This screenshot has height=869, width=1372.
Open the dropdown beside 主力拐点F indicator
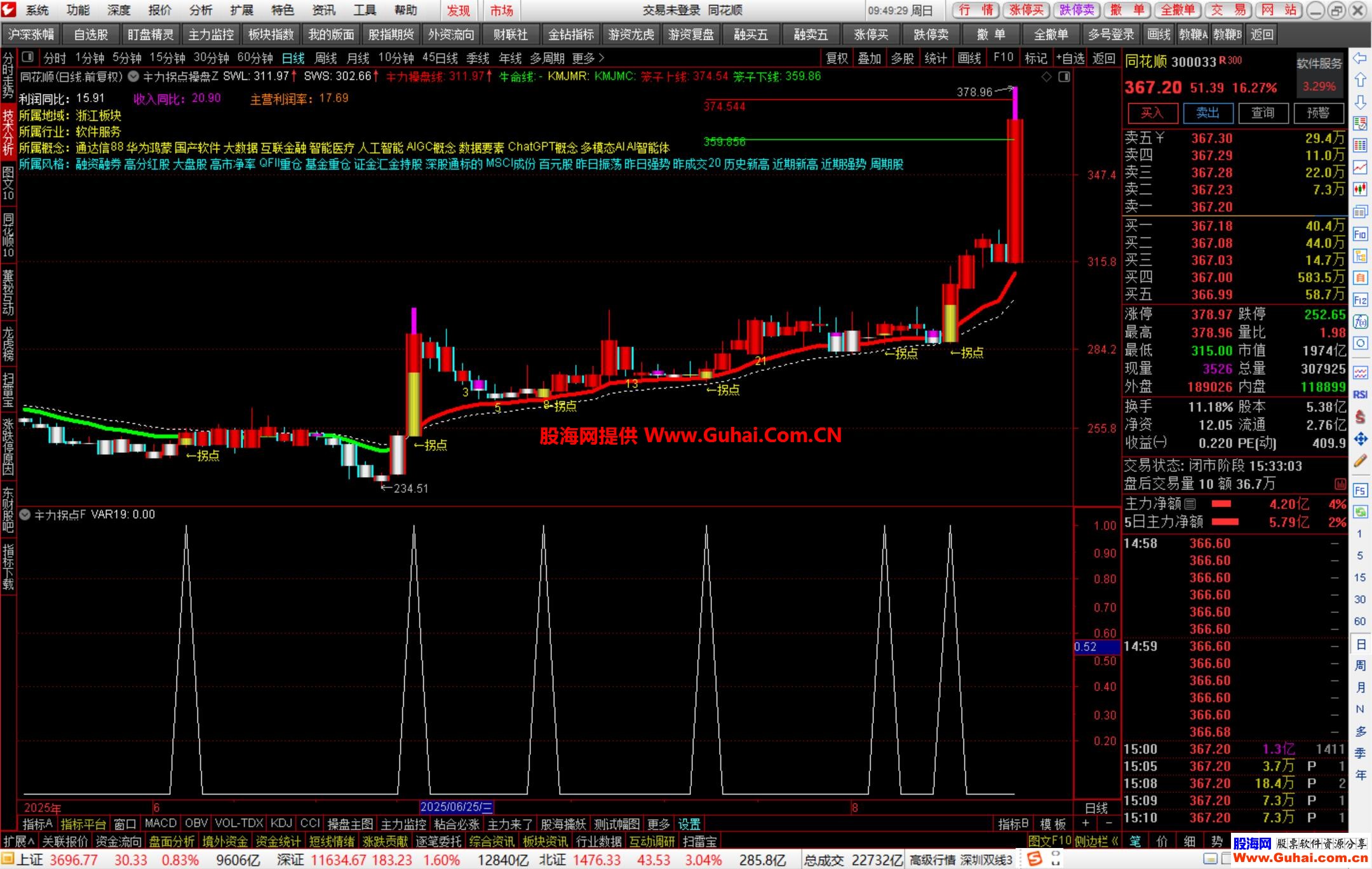coord(25,515)
